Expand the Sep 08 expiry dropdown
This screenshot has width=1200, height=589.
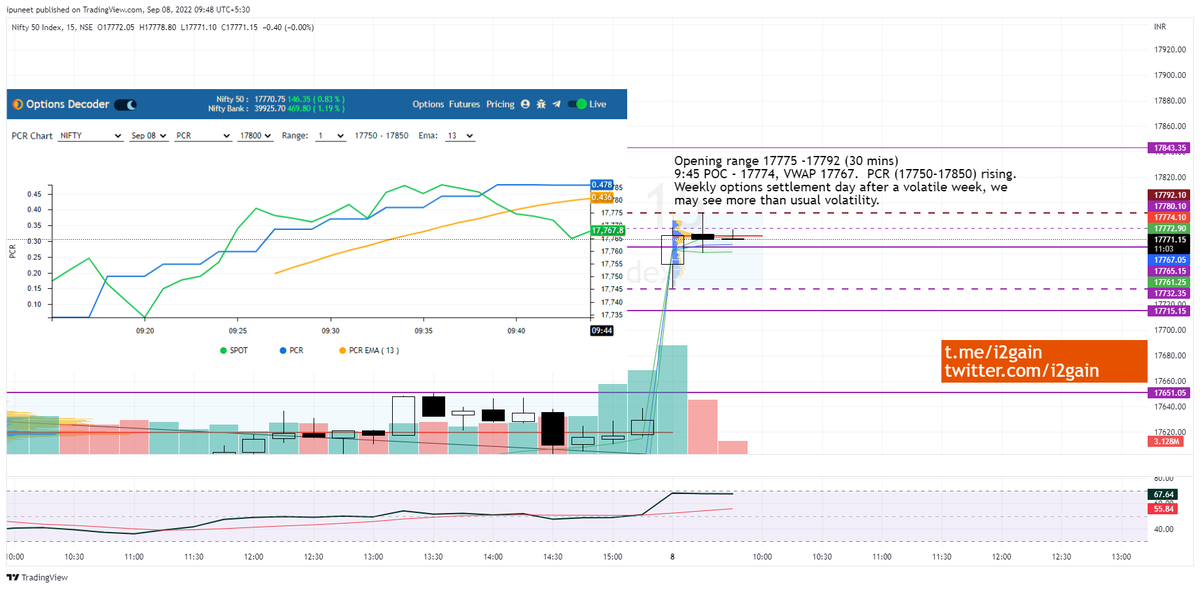coord(148,135)
